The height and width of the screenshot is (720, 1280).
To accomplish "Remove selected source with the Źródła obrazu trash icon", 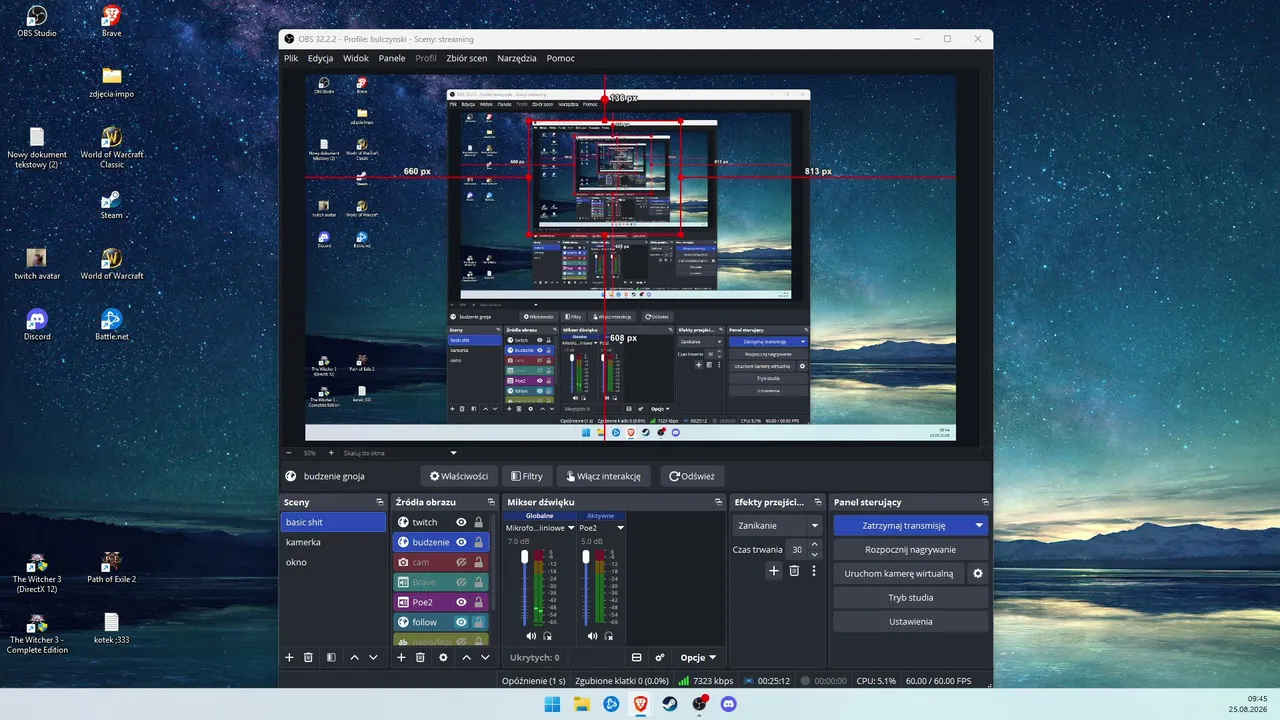I will click(x=420, y=657).
